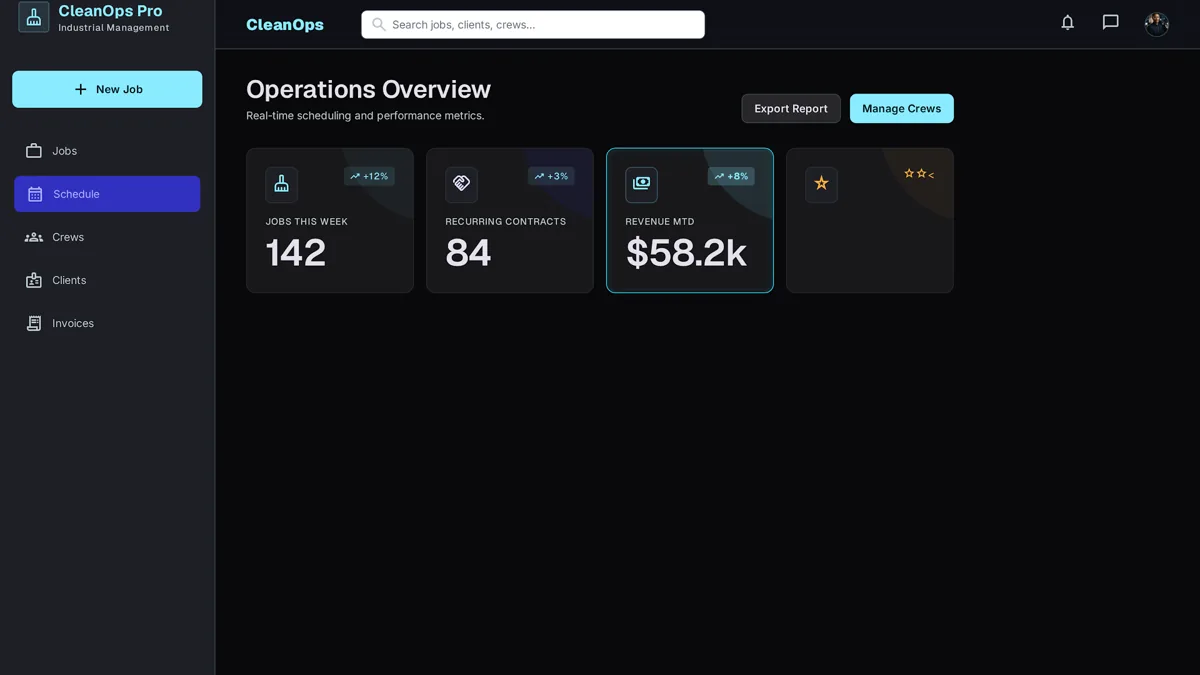Select the $58.2k revenue value
The height and width of the screenshot is (675, 1200).
tap(687, 253)
